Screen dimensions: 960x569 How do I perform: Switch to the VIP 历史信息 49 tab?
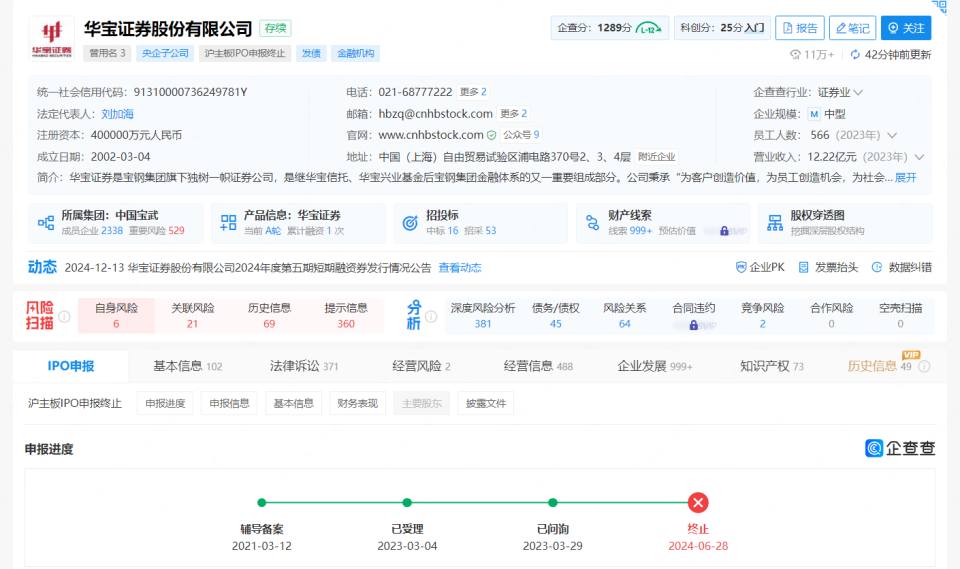(879, 366)
